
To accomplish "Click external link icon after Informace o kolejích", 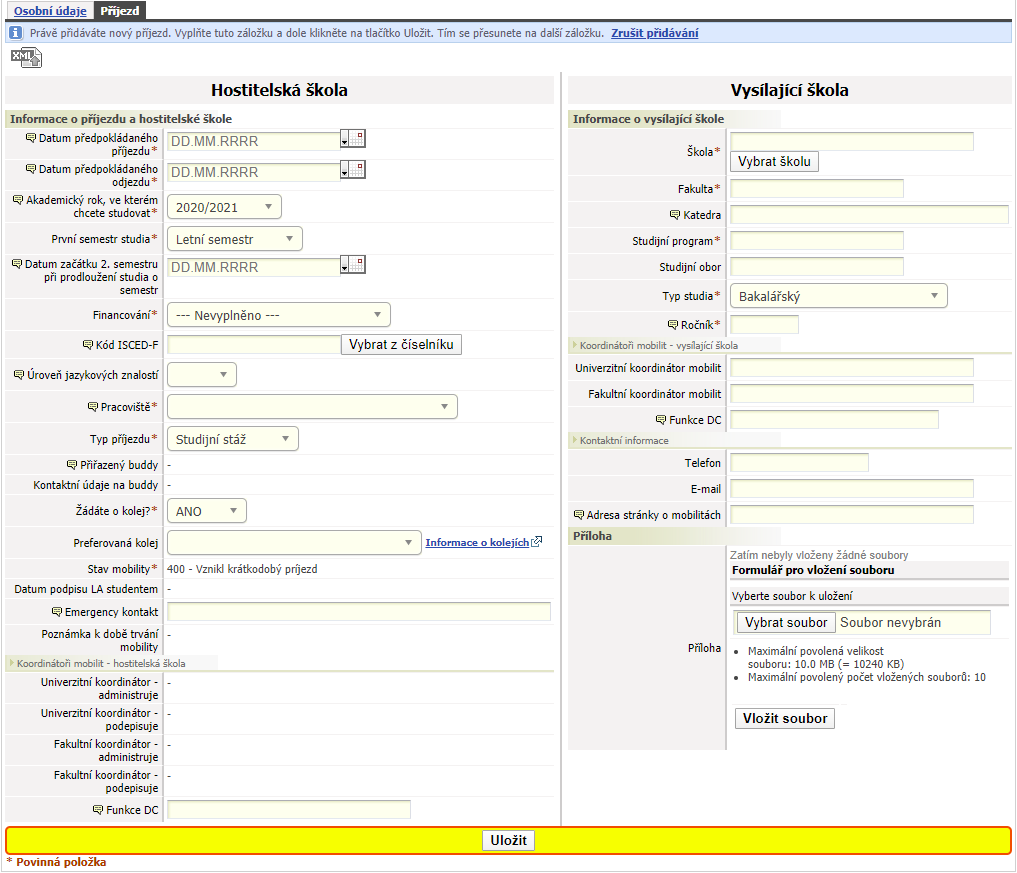I will click(536, 542).
